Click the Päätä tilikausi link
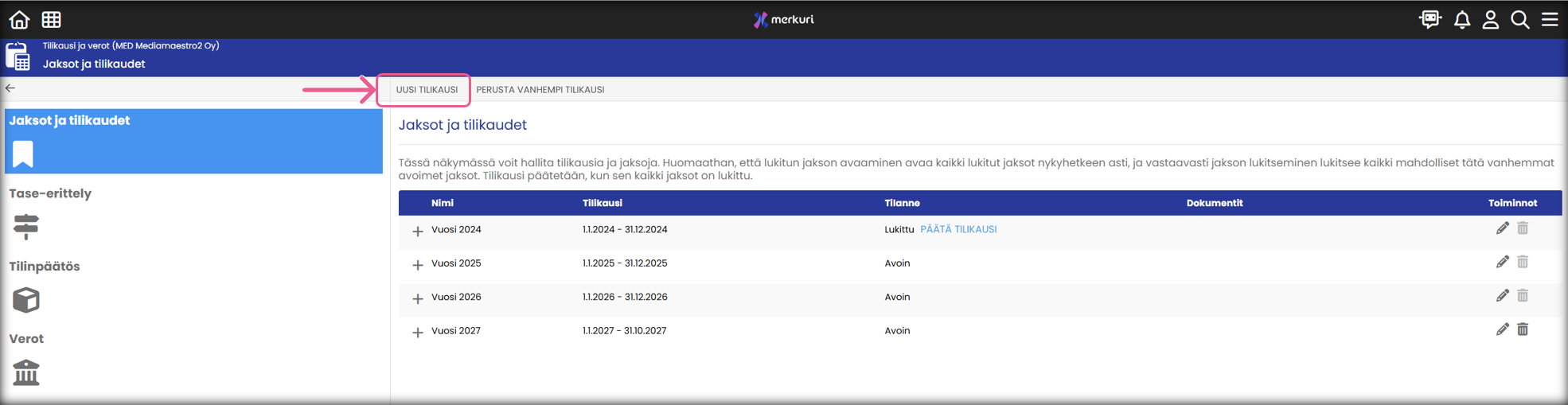This screenshot has width=1568, height=405. pyautogui.click(x=958, y=229)
